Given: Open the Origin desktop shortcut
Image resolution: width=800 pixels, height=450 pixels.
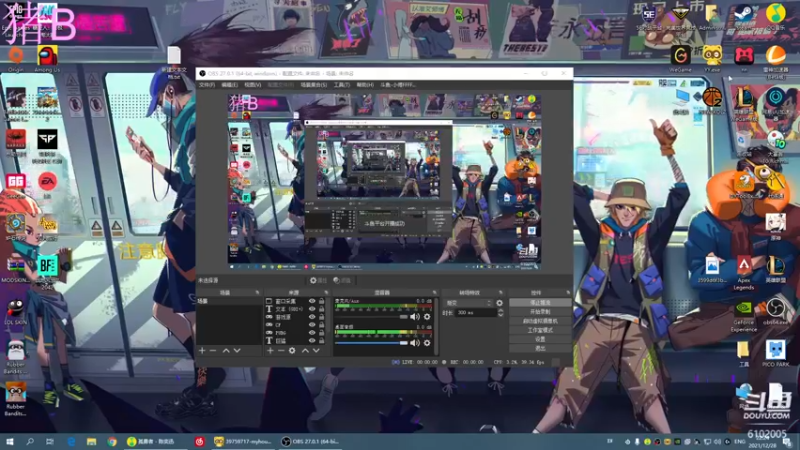Looking at the screenshot, I should tap(16, 59).
